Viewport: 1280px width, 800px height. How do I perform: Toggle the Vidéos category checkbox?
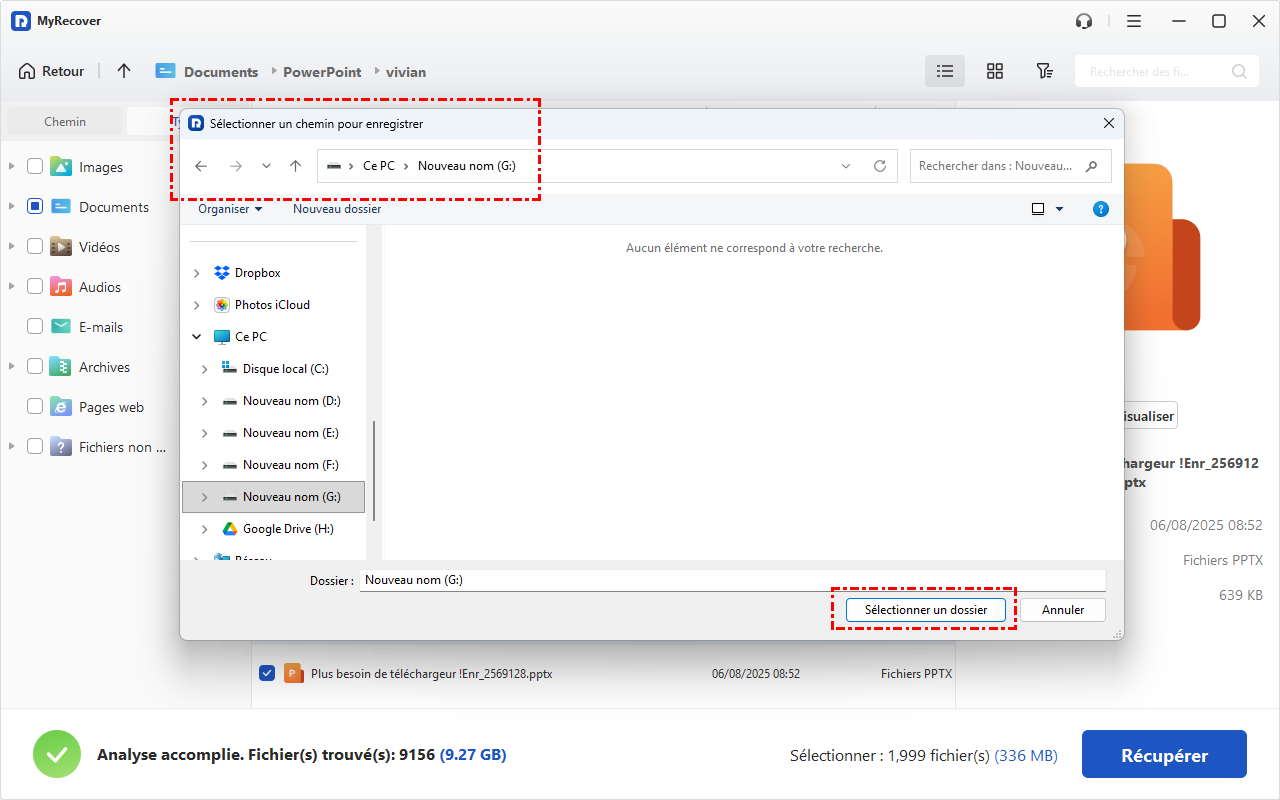click(x=35, y=247)
